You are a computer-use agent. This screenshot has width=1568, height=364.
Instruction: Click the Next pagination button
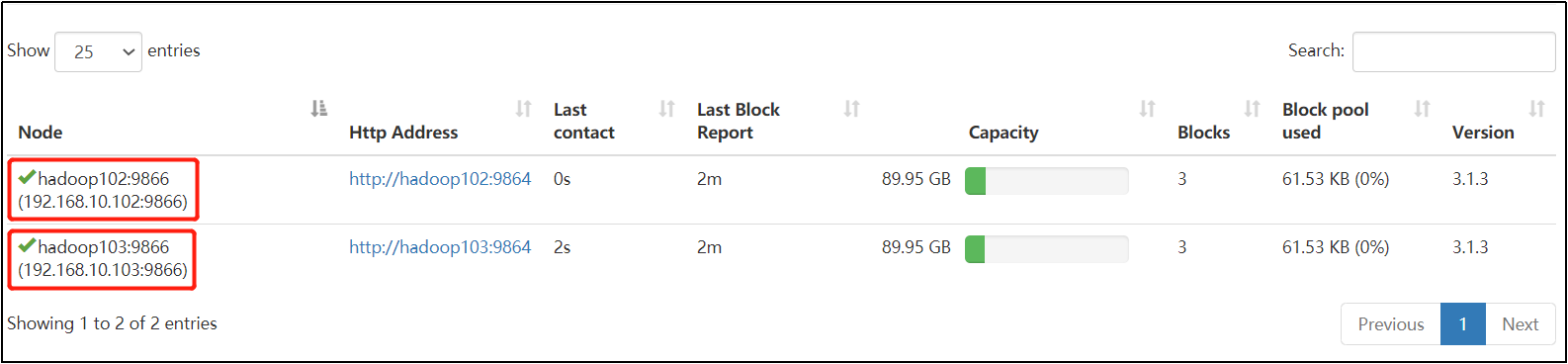click(1520, 324)
